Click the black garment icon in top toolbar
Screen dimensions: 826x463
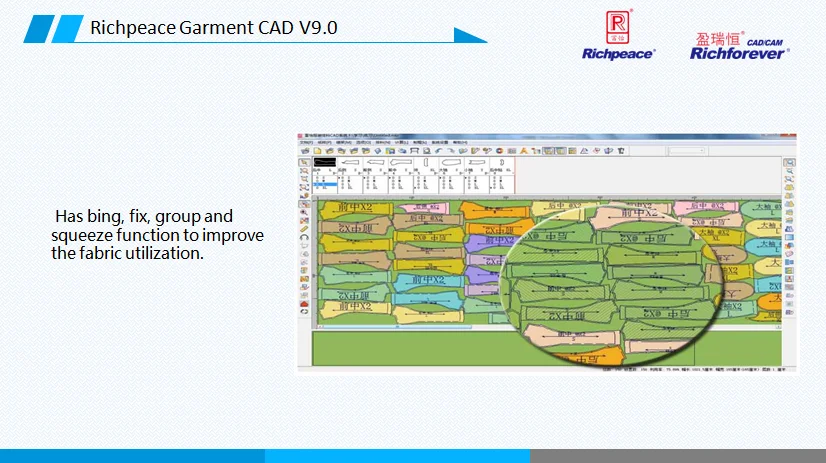[x=621, y=151]
